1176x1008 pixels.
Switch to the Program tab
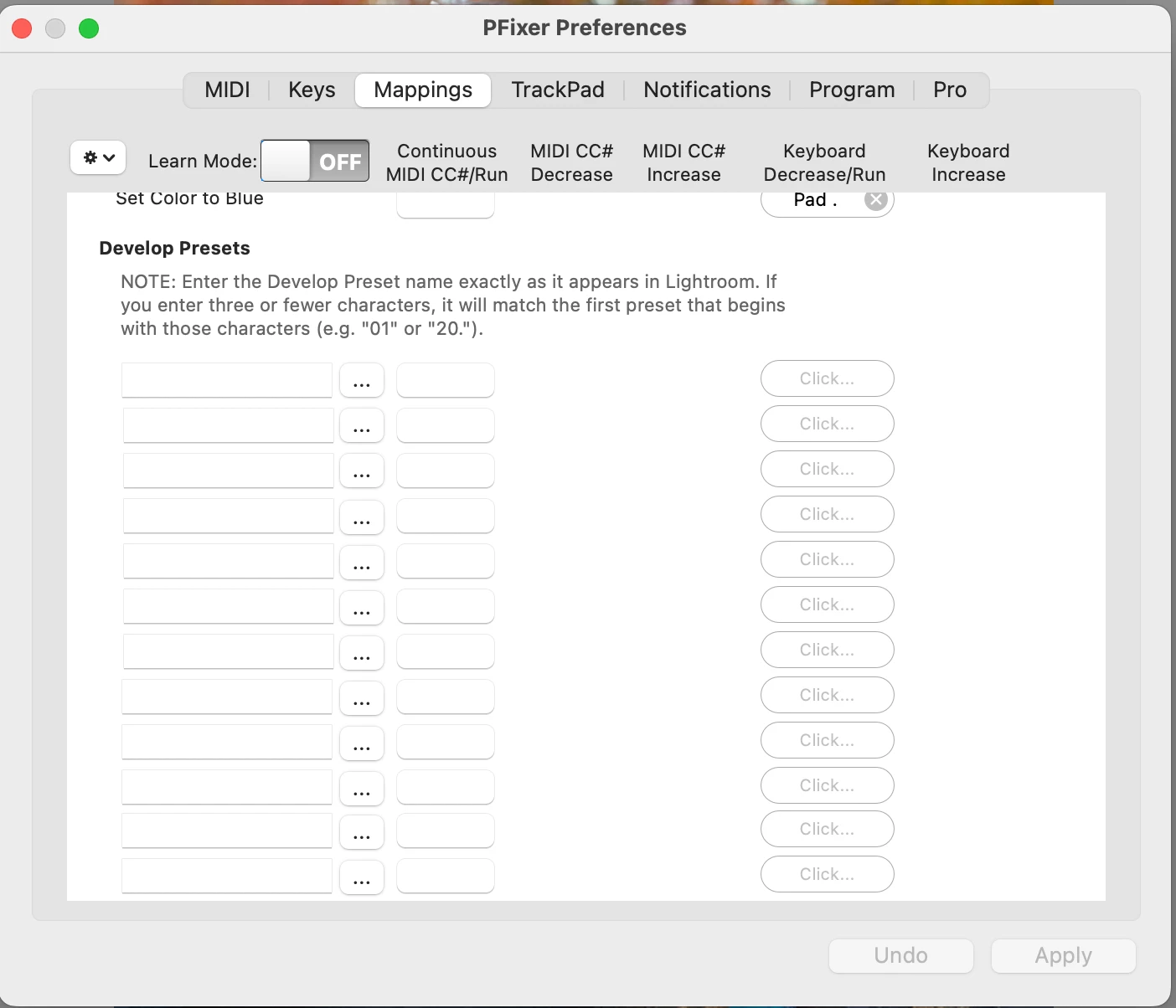(852, 90)
